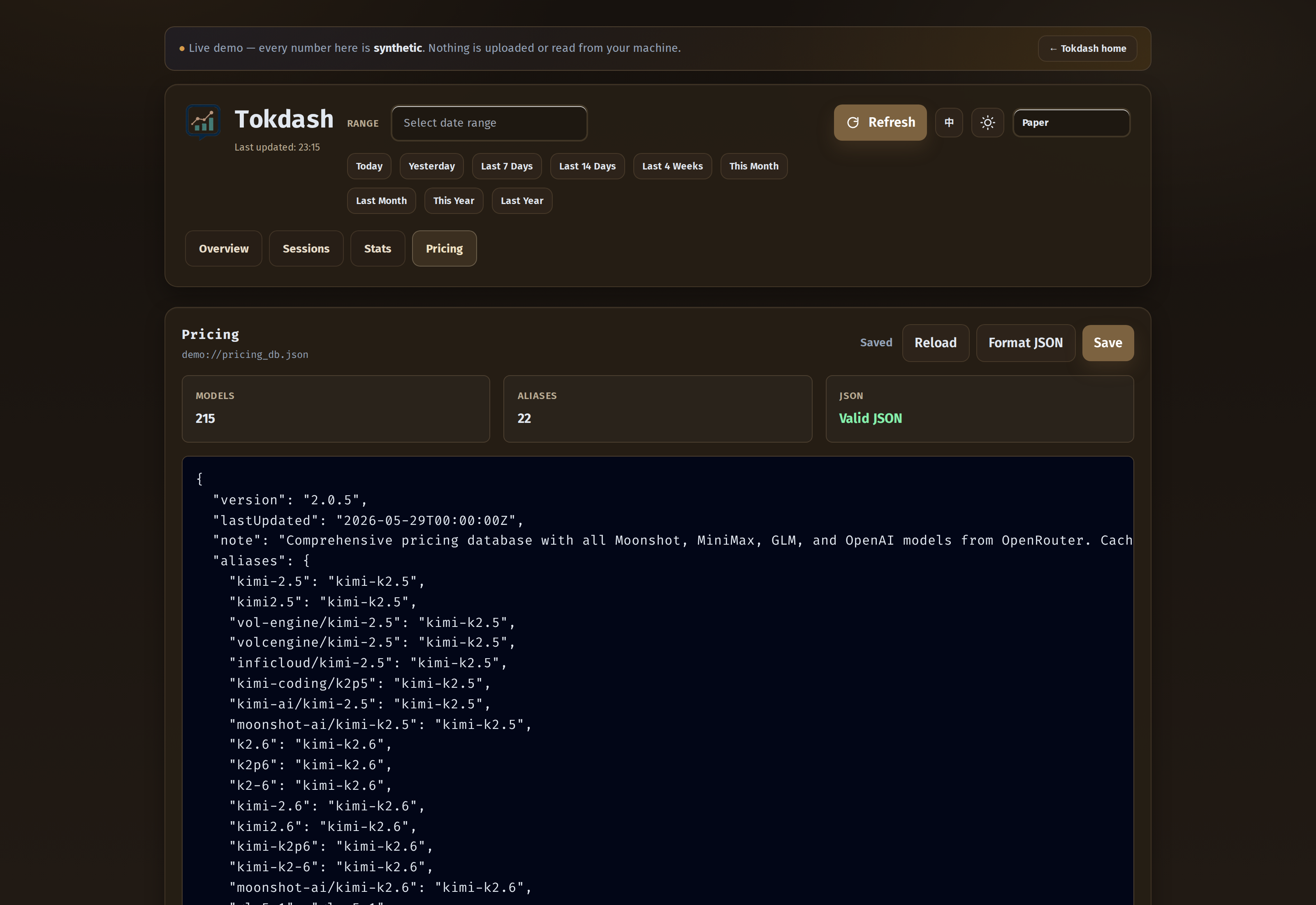Click the "vol-engine/kimi-2.5" alias line
The height and width of the screenshot is (905, 1316).
[x=372, y=623]
